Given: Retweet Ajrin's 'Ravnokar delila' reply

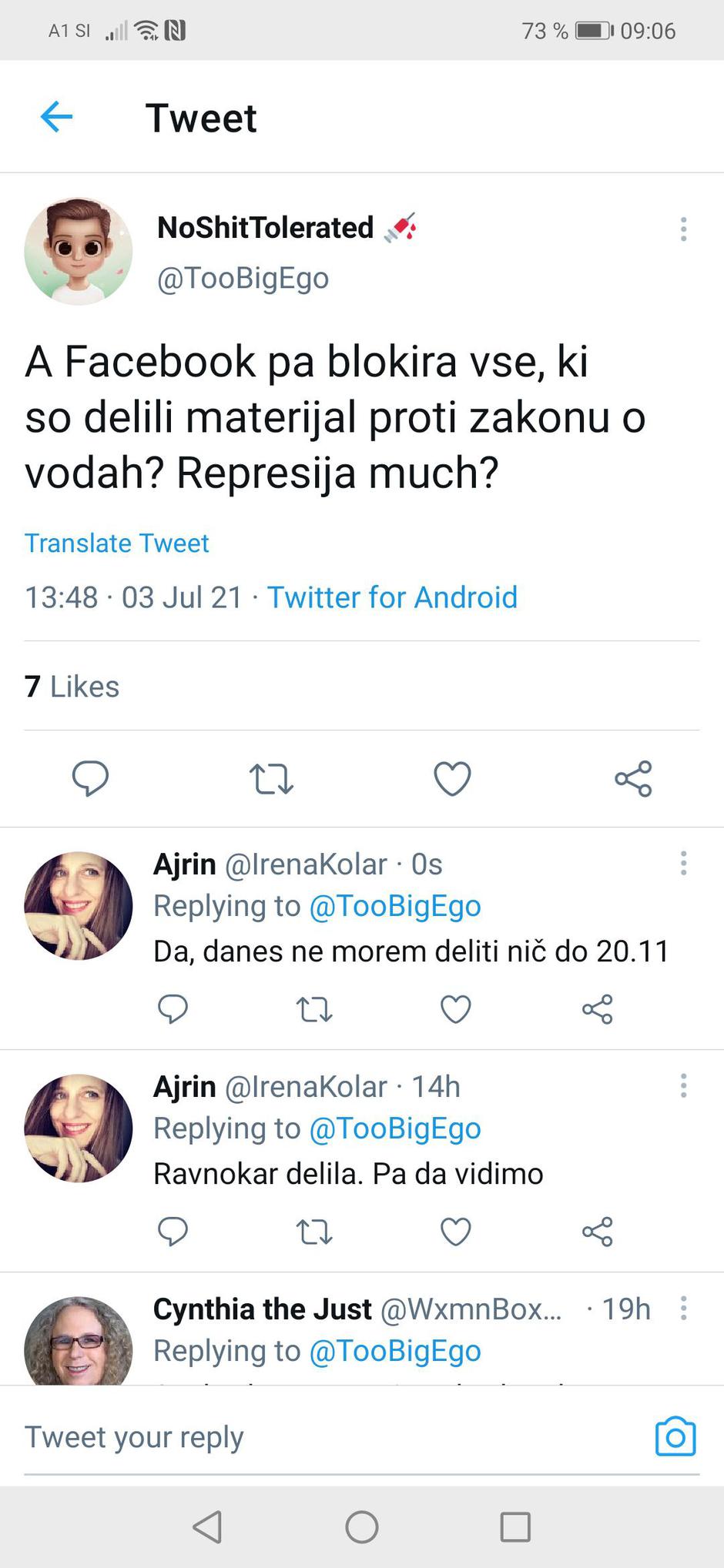Looking at the screenshot, I should (x=313, y=1231).
